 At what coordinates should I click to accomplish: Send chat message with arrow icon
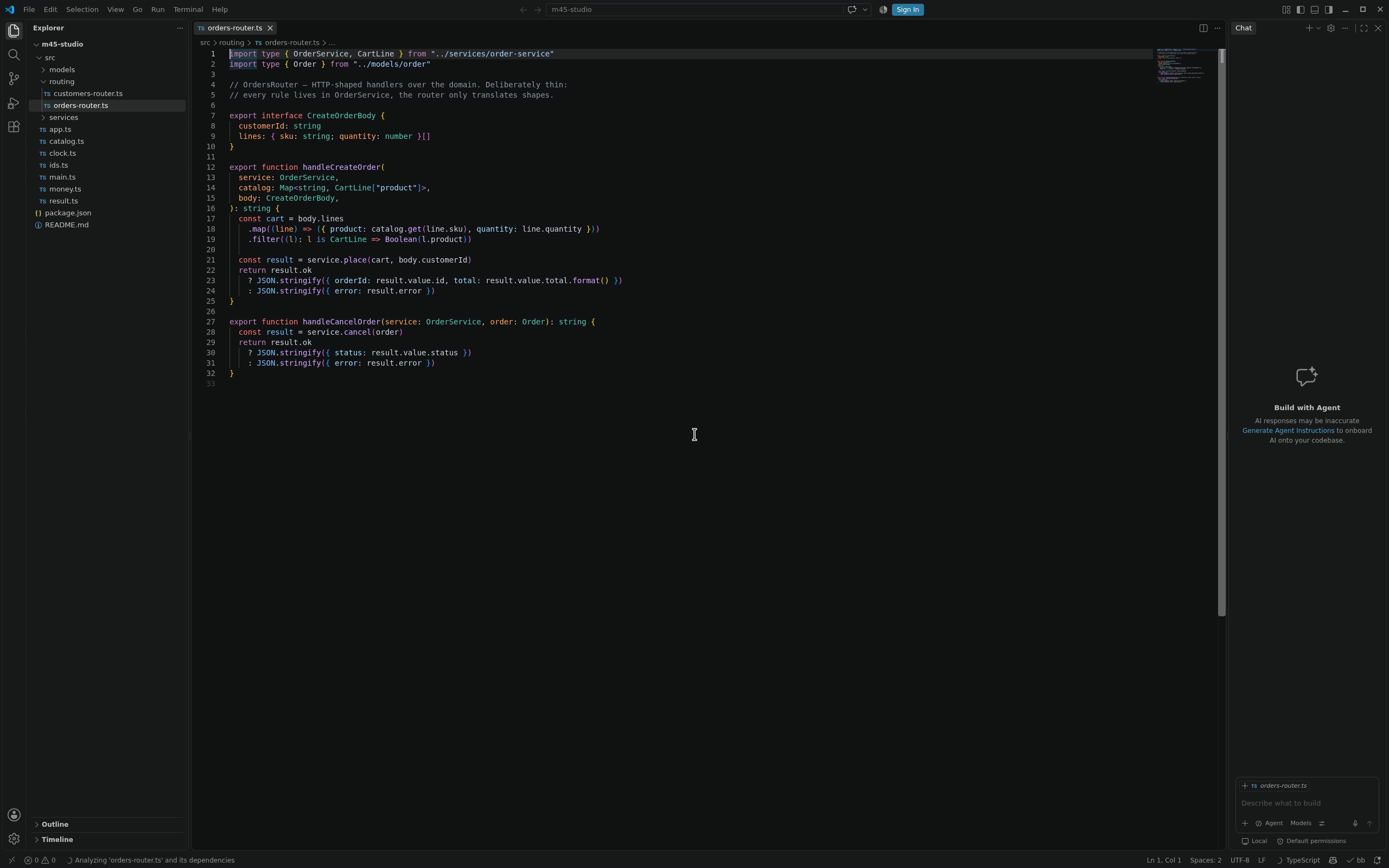[x=1369, y=823]
